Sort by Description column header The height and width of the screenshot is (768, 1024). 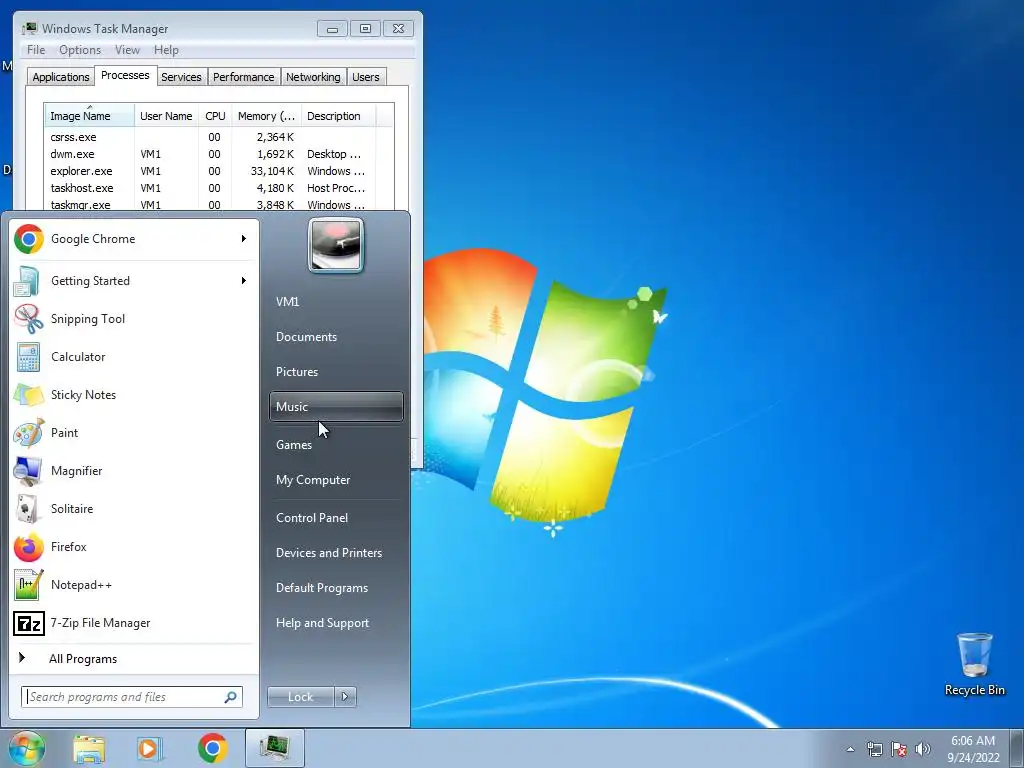click(x=338, y=116)
